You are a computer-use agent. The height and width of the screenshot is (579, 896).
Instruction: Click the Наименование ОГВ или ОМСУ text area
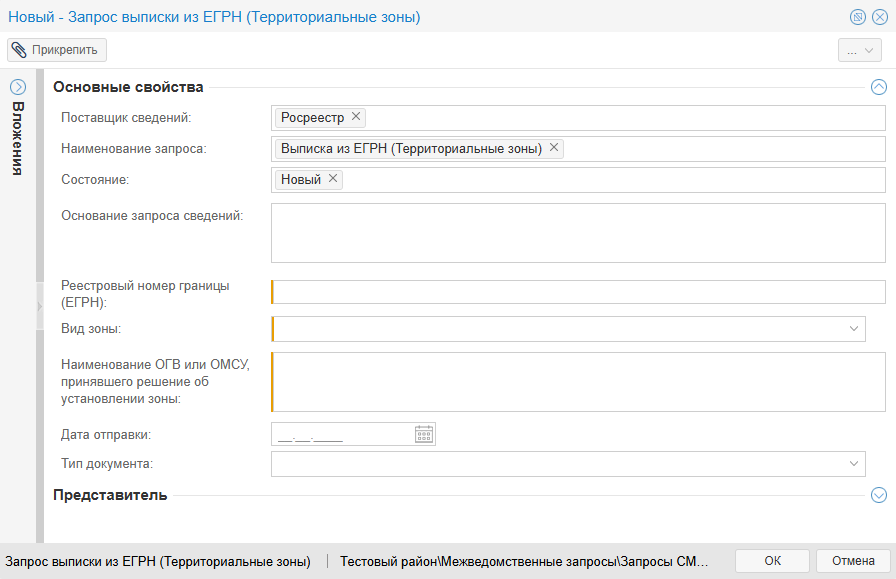point(578,382)
